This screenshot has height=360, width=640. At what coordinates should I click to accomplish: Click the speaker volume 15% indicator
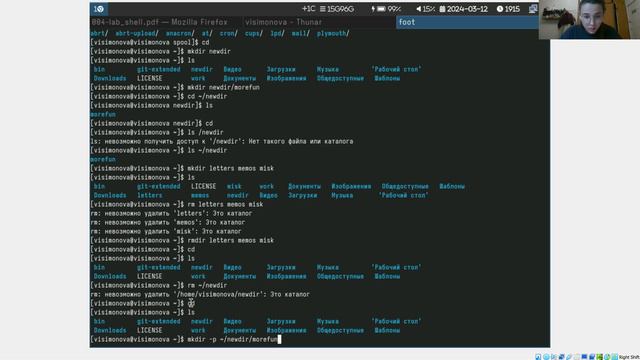[425, 9]
